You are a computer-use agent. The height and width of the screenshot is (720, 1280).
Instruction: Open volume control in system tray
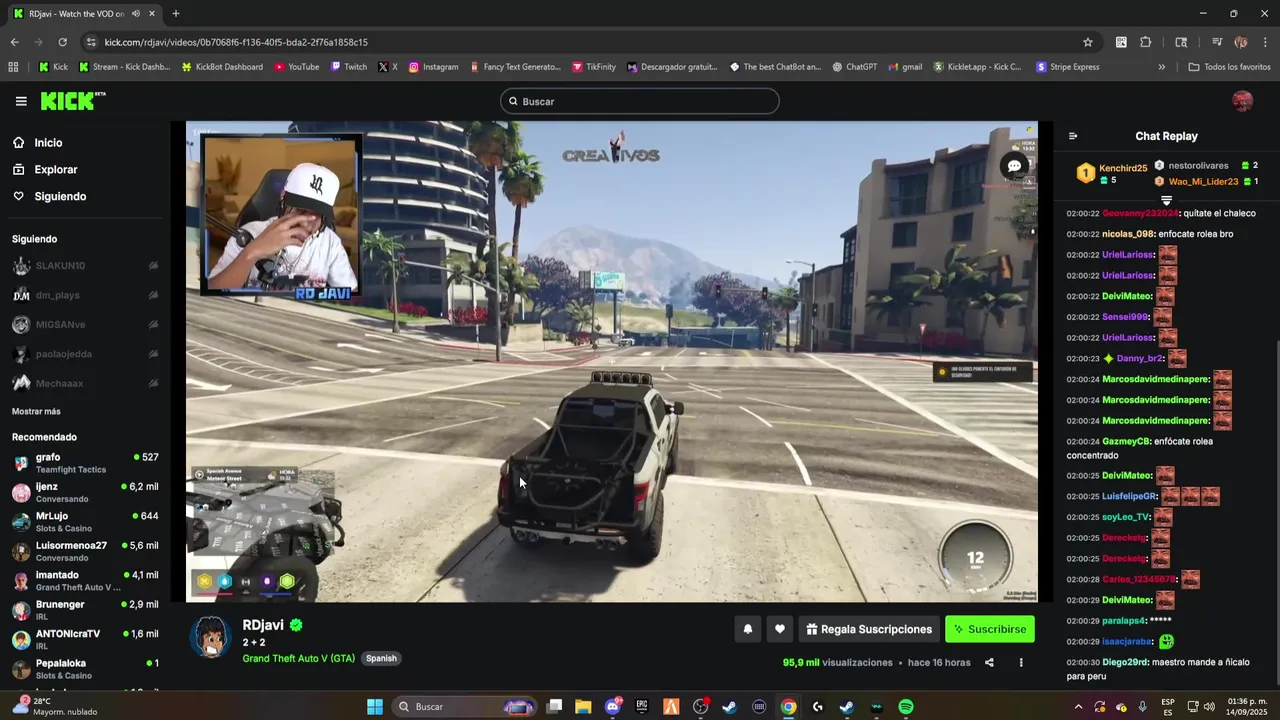[1209, 707]
